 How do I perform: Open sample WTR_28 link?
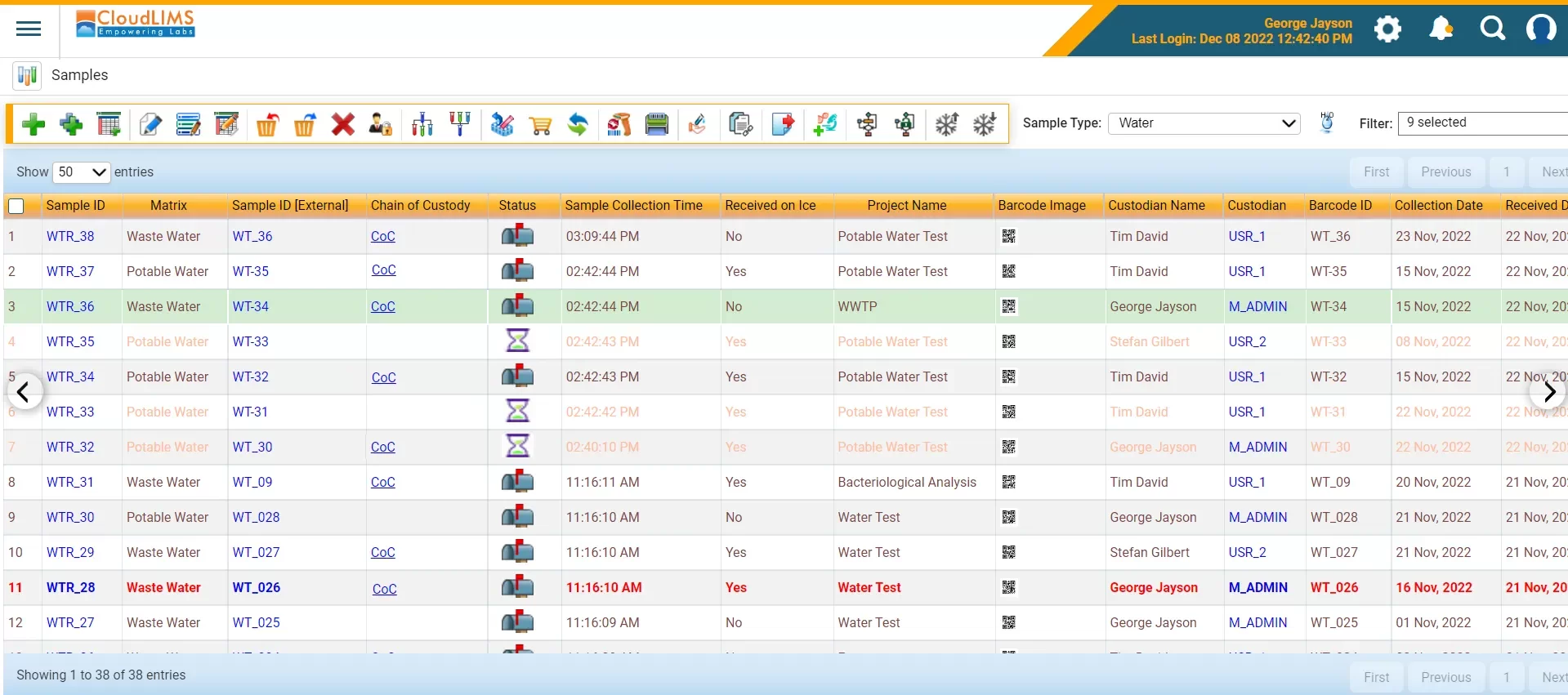point(70,588)
